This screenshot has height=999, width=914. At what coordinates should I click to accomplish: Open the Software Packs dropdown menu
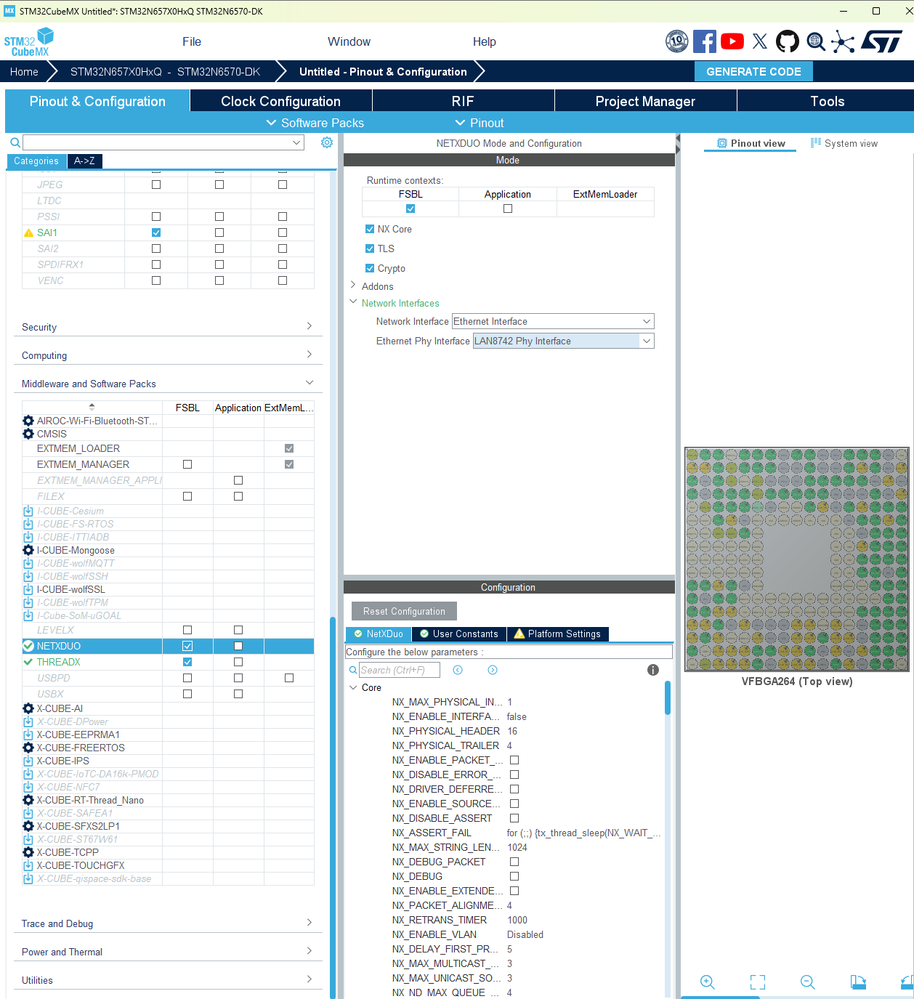[315, 123]
